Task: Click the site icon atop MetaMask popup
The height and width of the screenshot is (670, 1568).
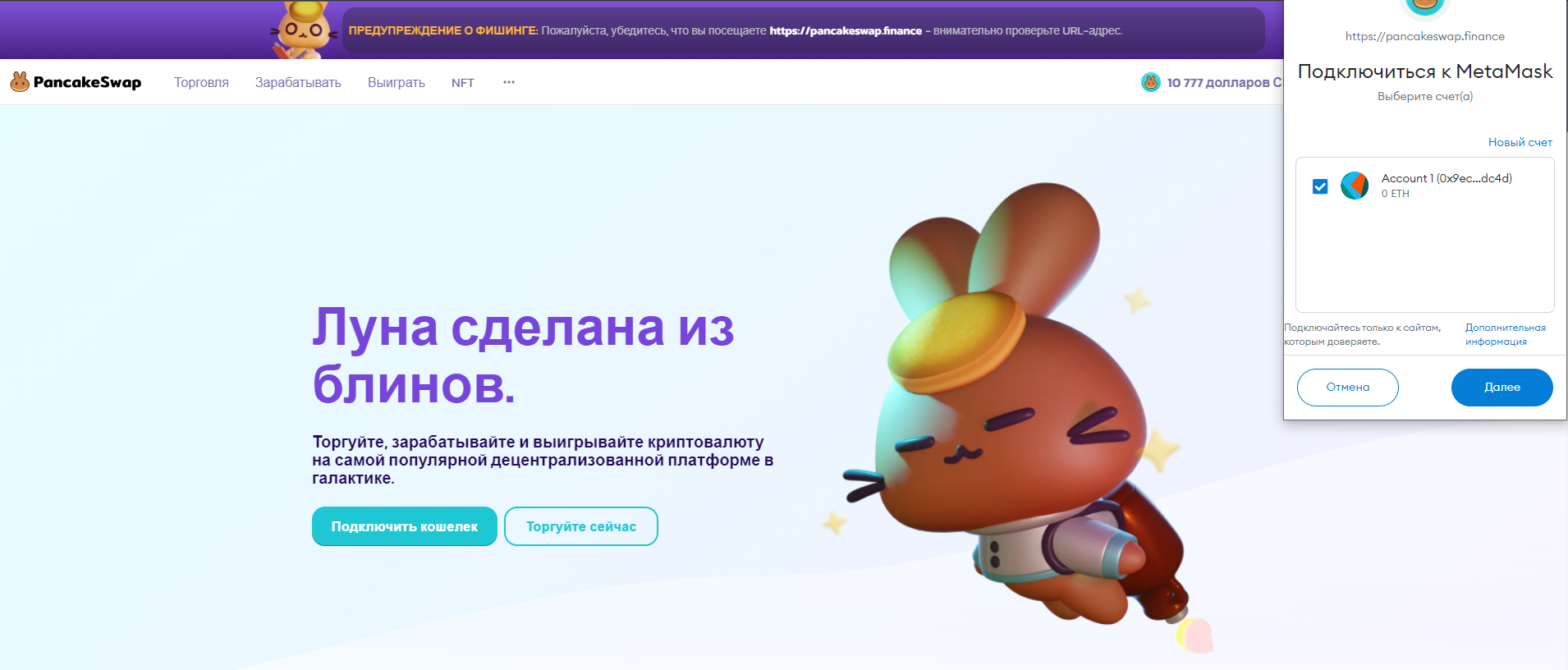Action: (1425, 7)
